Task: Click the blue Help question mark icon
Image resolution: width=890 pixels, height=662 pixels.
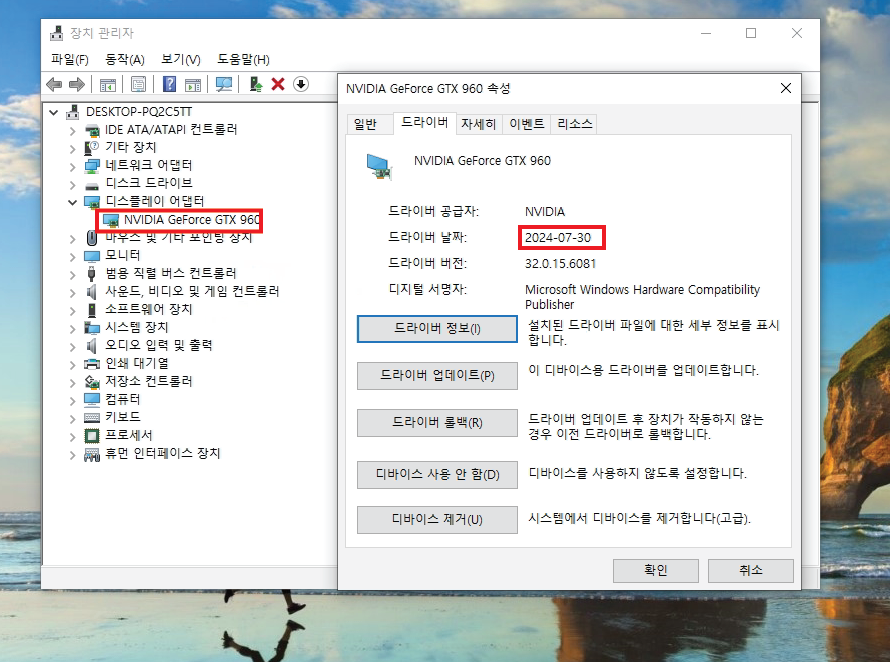Action: pyautogui.click(x=169, y=84)
